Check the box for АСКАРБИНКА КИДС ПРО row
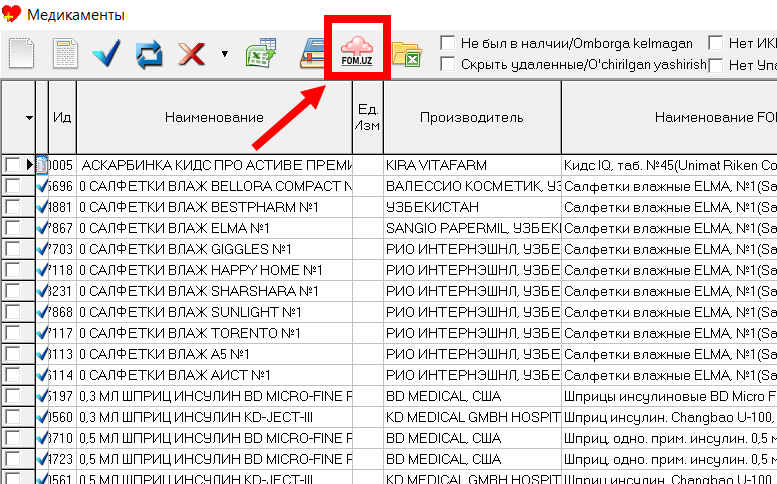Image resolution: width=777 pixels, height=484 pixels. pos(12,165)
